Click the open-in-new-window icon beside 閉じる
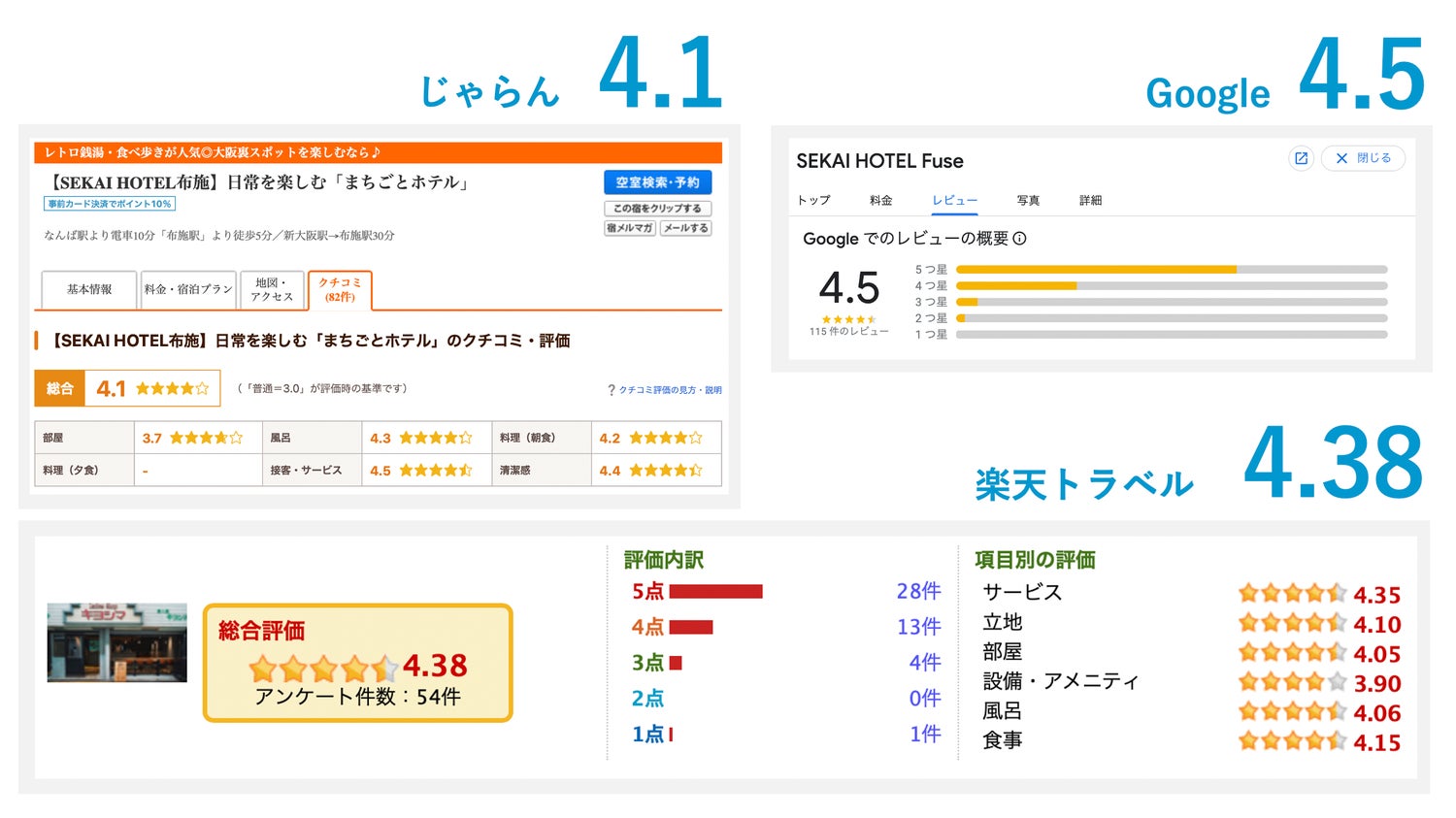 tap(1301, 158)
